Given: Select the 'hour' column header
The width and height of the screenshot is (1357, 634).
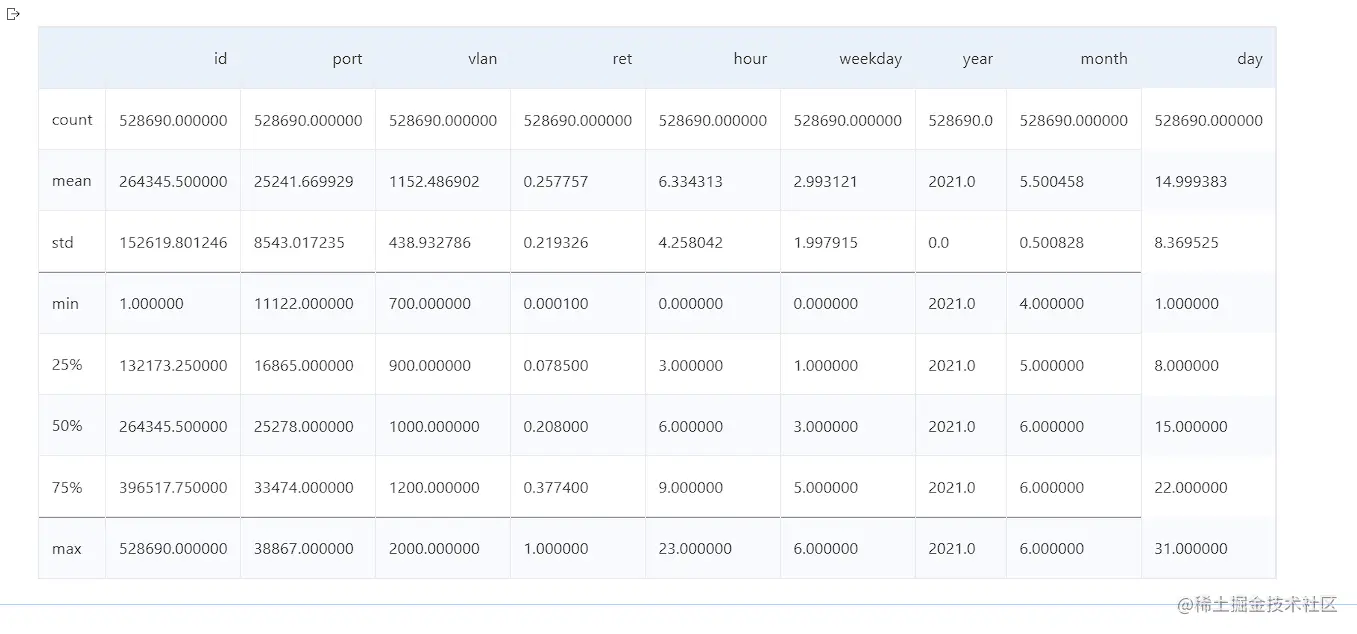Looking at the screenshot, I should tap(750, 59).
